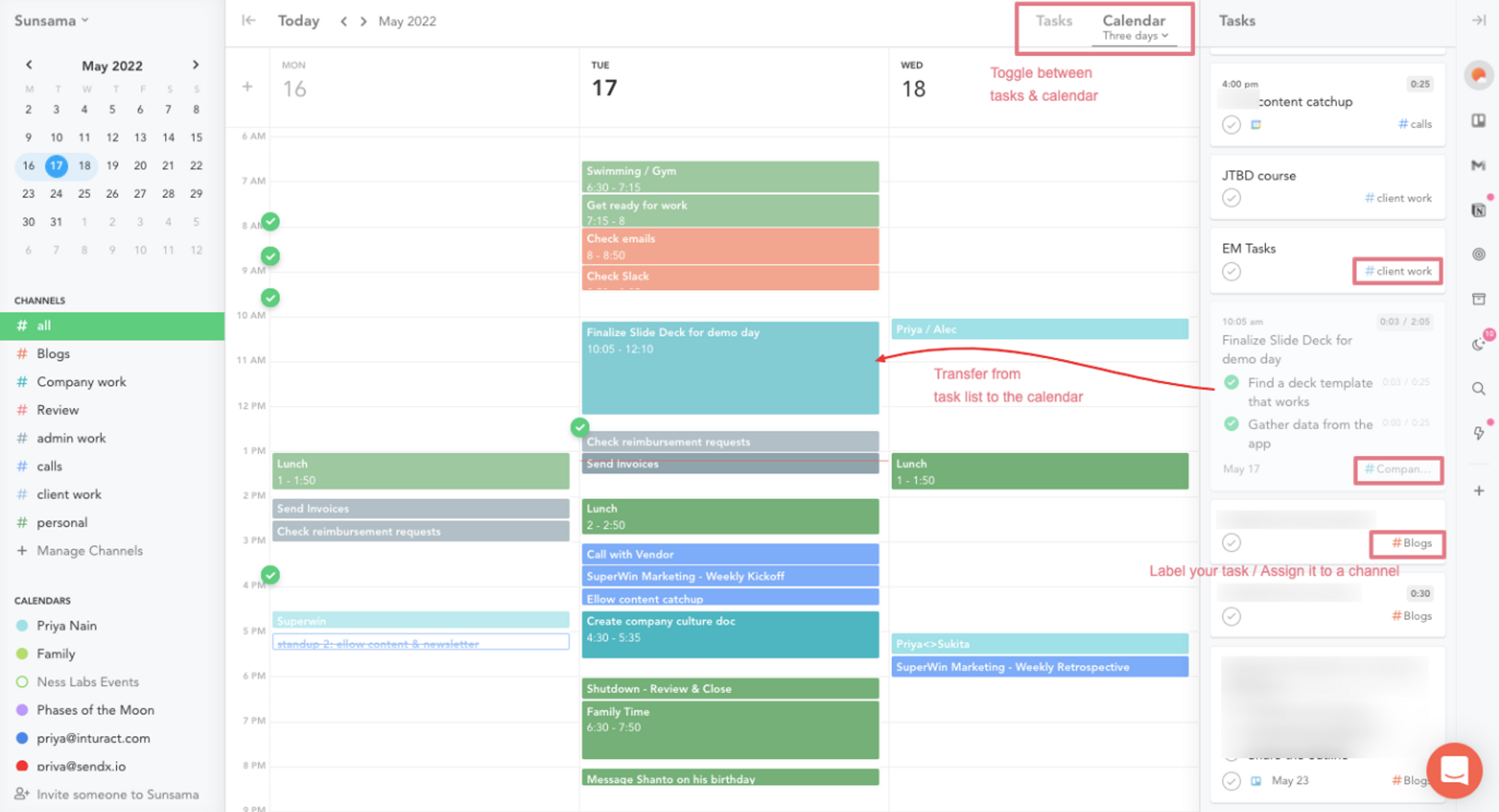This screenshot has width=1499, height=812.
Task: Mark the JTBD course task complete
Action: [1231, 198]
